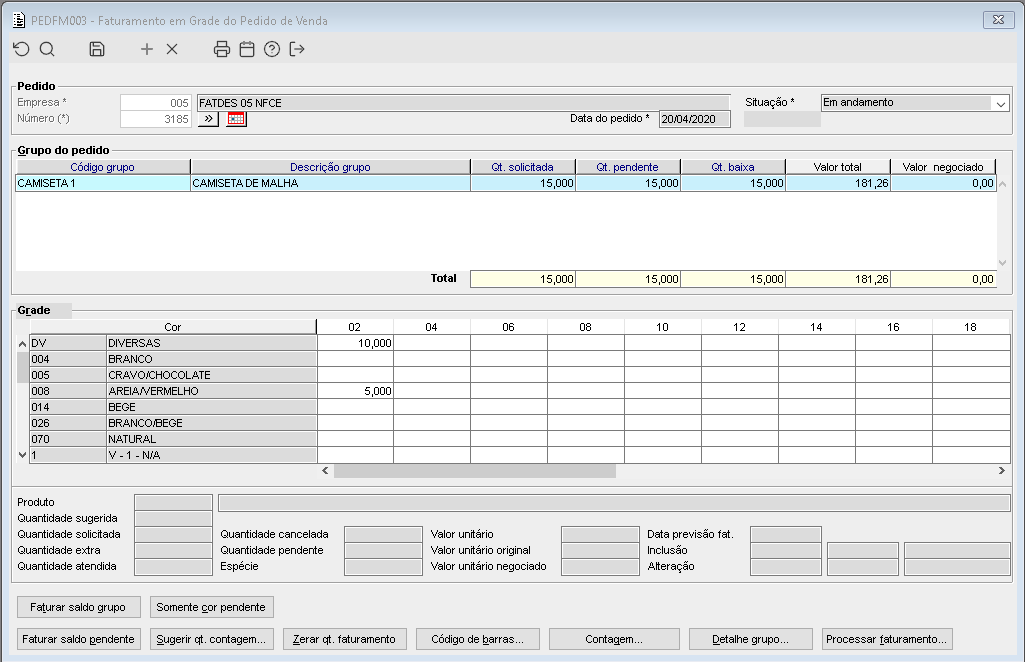This screenshot has width=1025, height=662.
Task: Click the Valor unitário field
Action: pyautogui.click(x=600, y=534)
